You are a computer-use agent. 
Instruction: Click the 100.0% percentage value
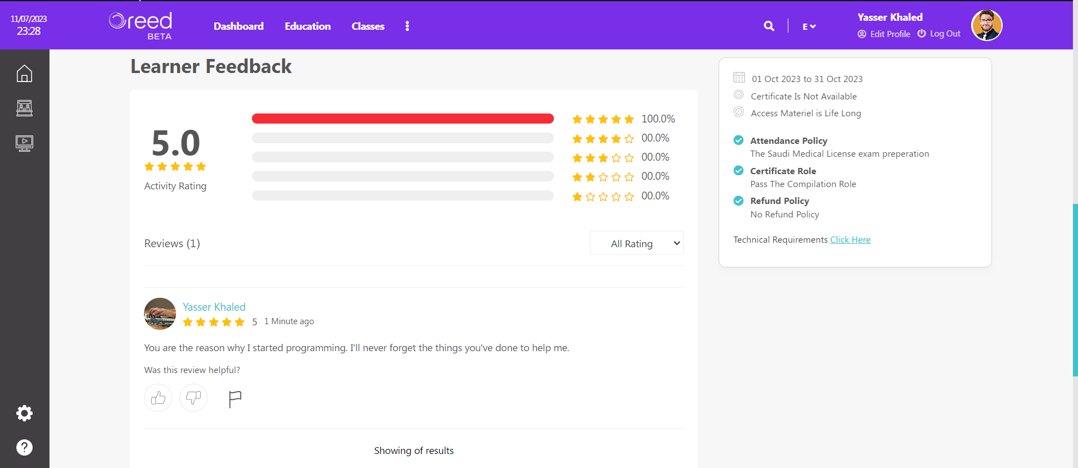pos(658,119)
